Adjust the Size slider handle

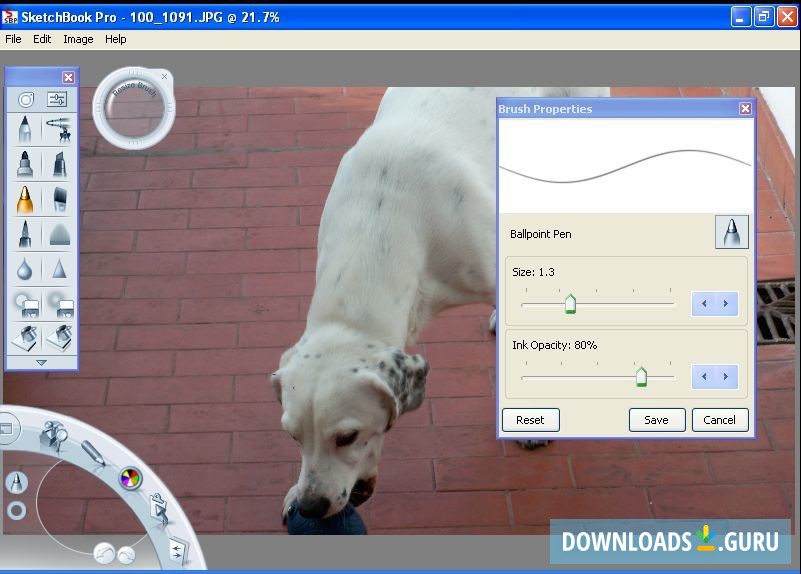[570, 304]
